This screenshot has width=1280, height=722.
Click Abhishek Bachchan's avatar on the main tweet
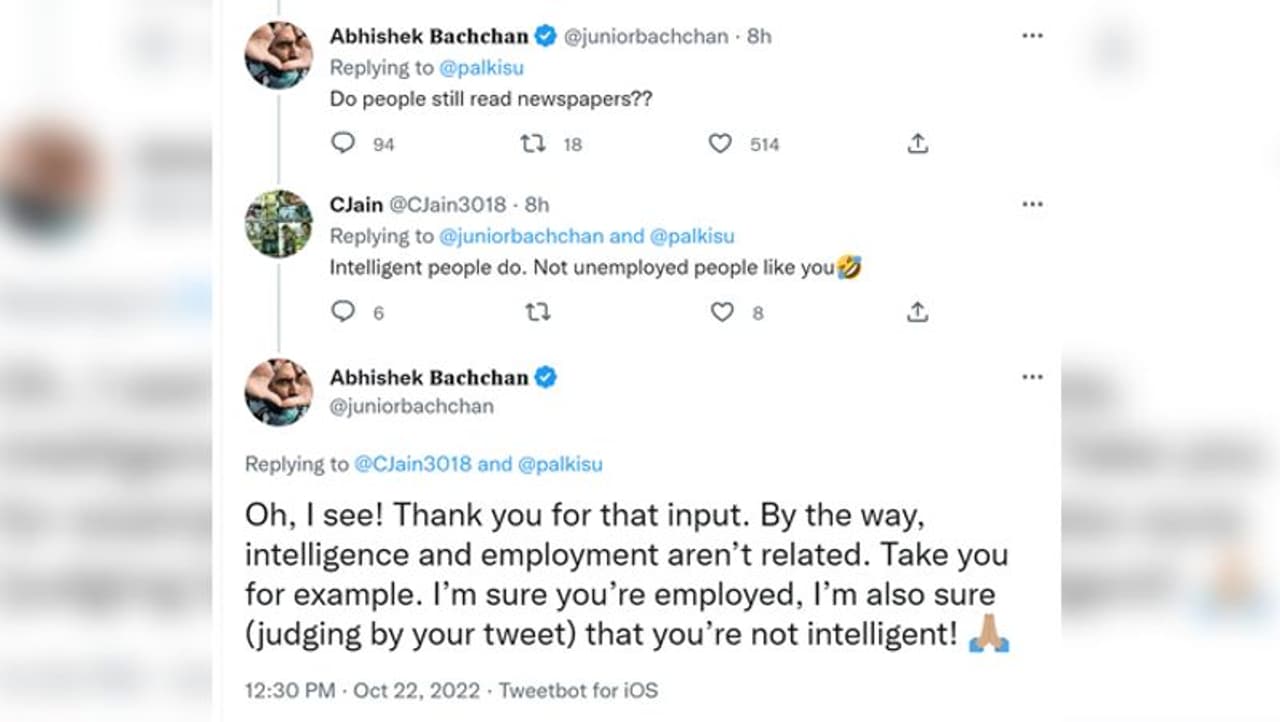278,392
